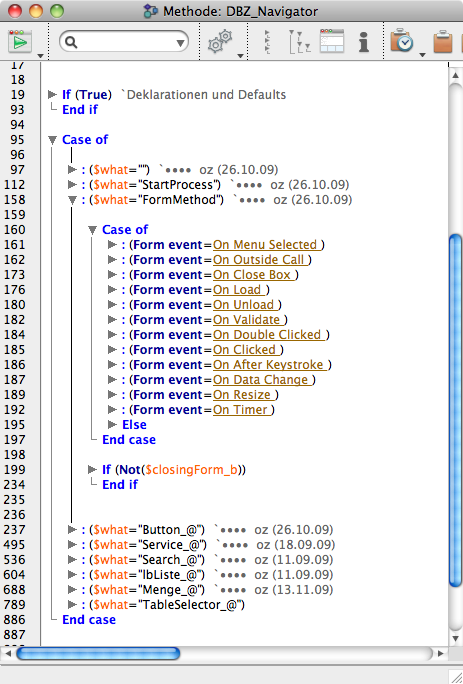This screenshot has width=463, height=684.
Task: Collapse the $what="FormMethod" case
Action: point(72,200)
